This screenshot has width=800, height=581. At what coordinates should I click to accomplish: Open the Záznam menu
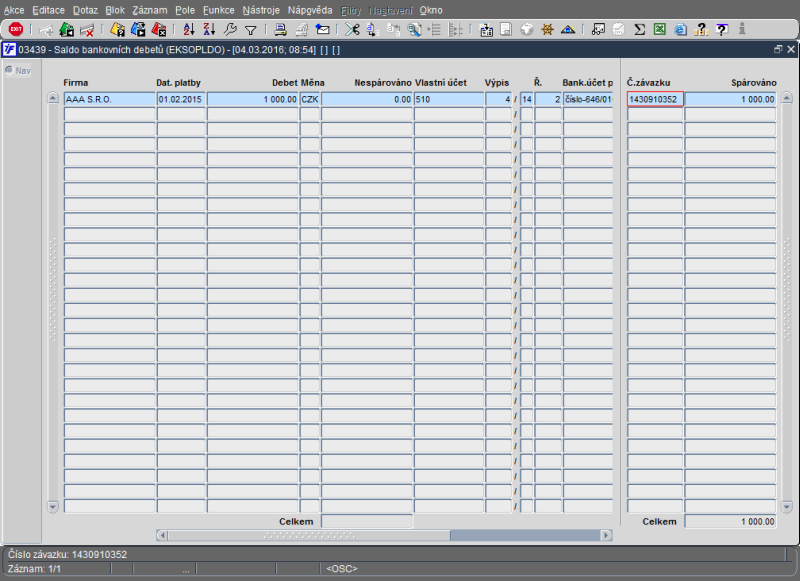149,10
